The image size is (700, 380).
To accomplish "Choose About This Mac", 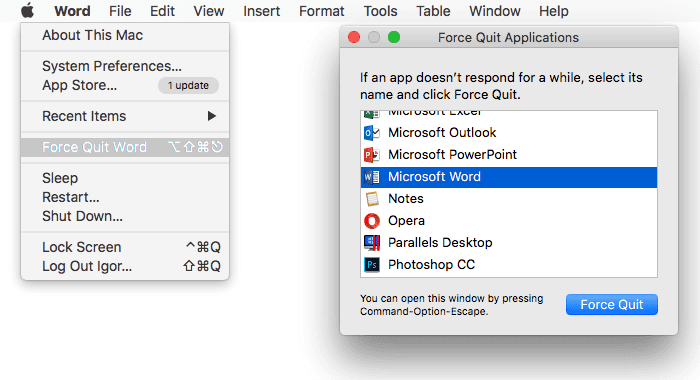I will coord(125,35).
